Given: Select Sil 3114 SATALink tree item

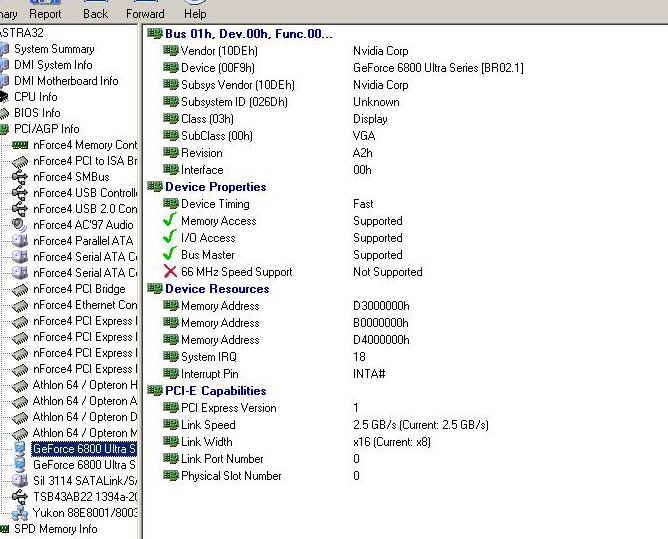Looking at the screenshot, I should coord(84,481).
